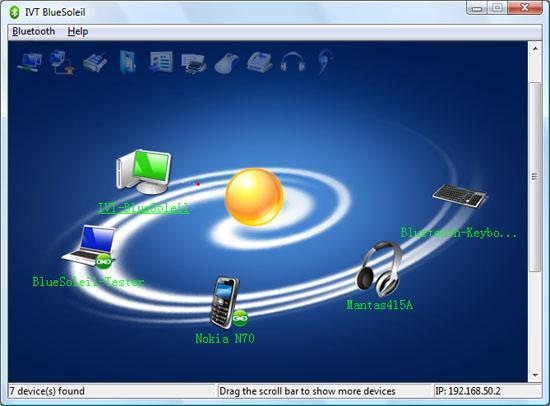Select the Mantas415A headphones device icon
Screen dimensions: 550x406
pyautogui.click(x=379, y=269)
